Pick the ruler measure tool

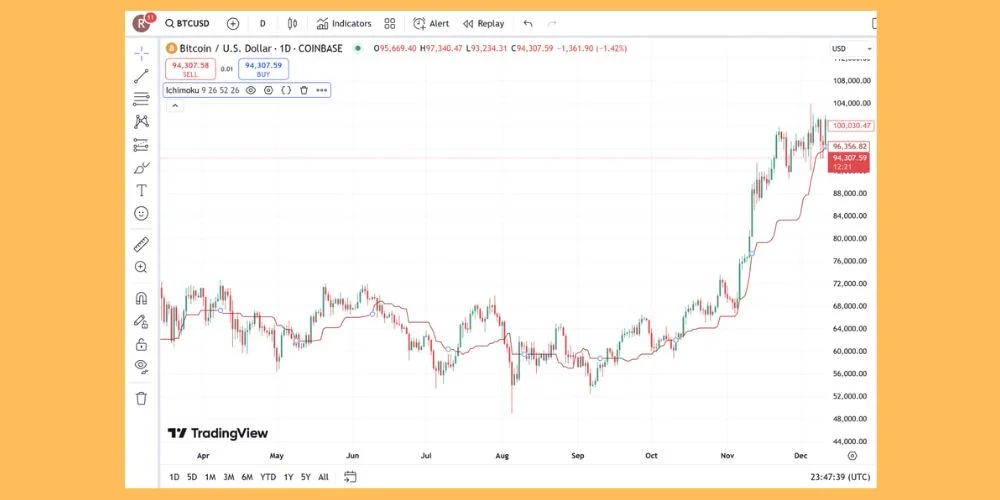(x=141, y=244)
